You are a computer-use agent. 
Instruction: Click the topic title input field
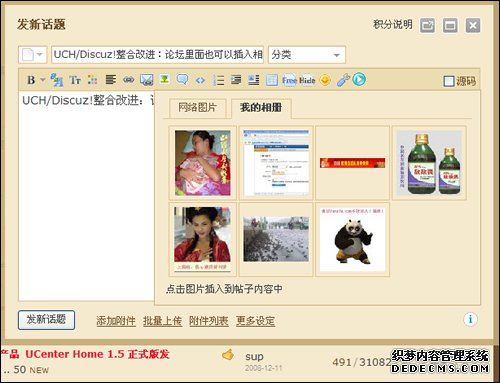158,55
